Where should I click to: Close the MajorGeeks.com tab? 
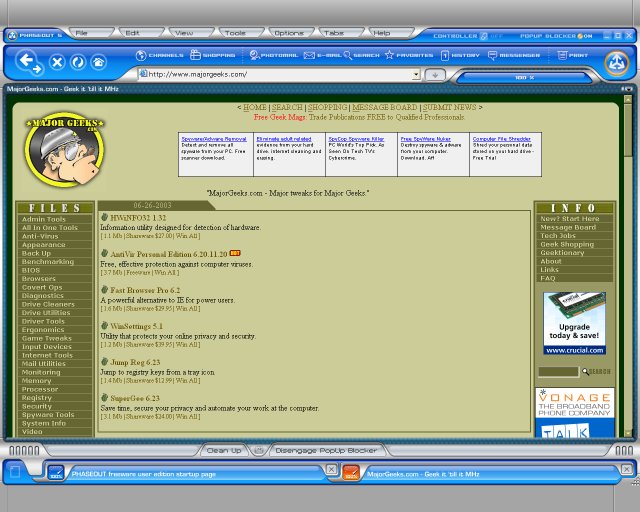coord(627,469)
